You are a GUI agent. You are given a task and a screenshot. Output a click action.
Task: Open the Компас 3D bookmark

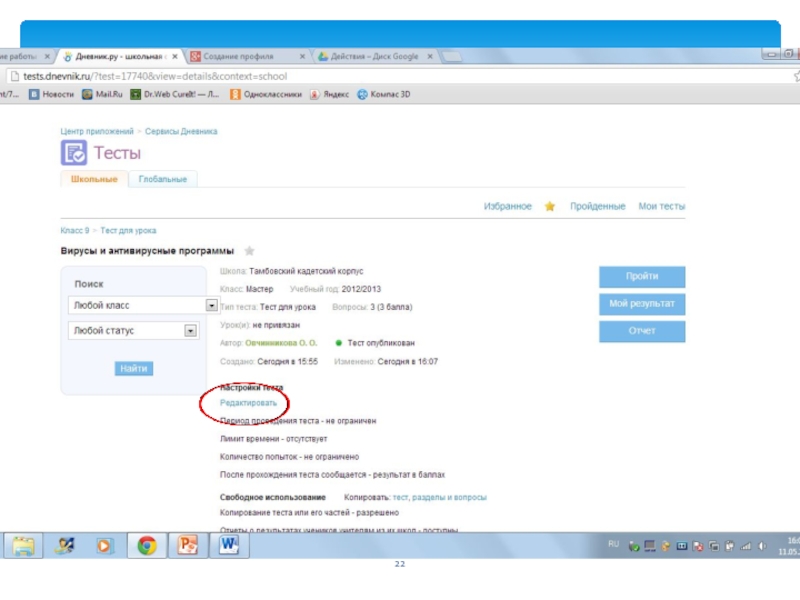click(384, 94)
